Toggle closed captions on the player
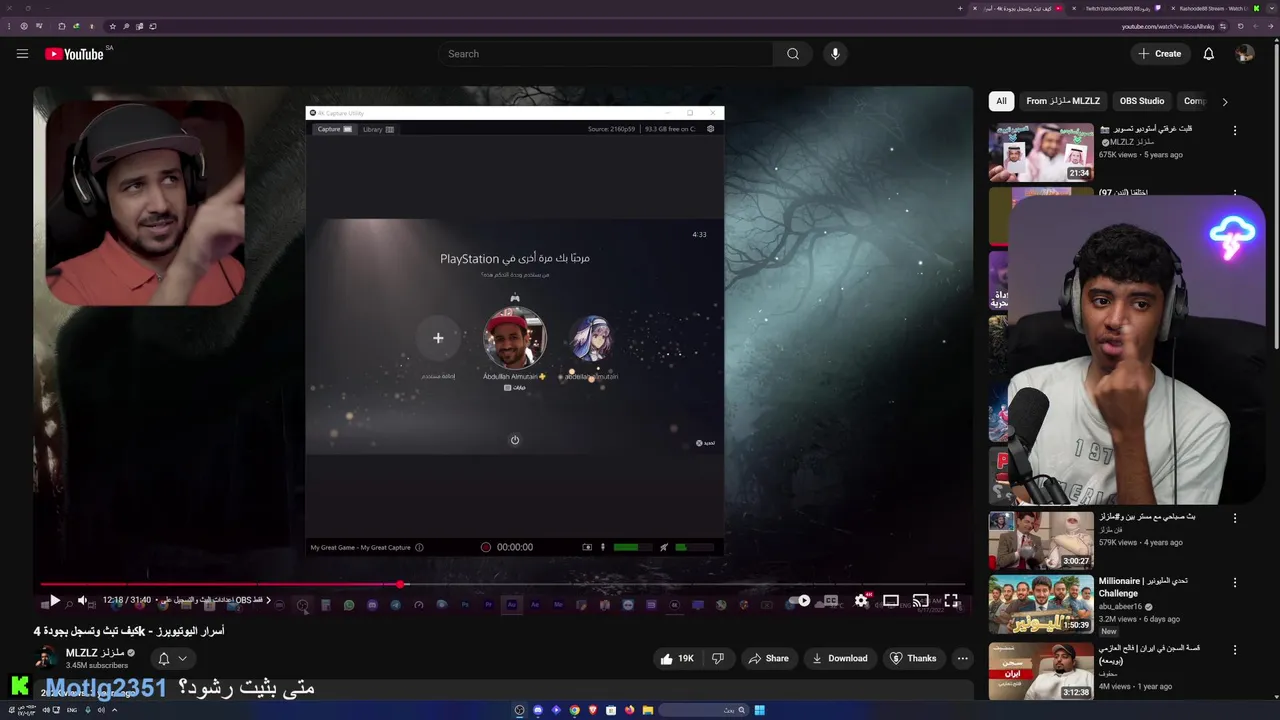 [x=830, y=601]
